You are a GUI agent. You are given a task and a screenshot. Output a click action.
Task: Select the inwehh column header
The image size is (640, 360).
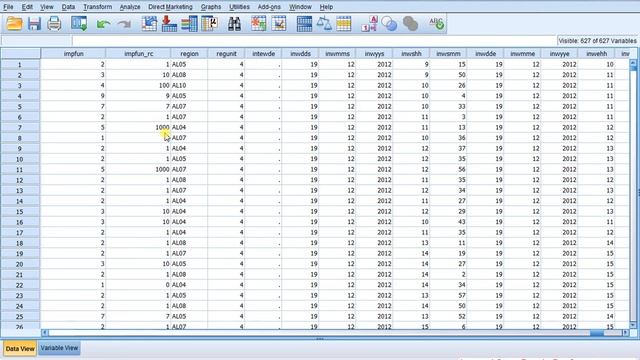596,53
